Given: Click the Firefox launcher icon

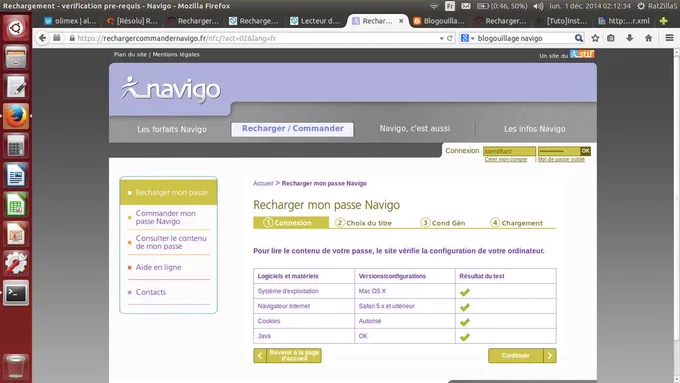Looking at the screenshot, I should (x=16, y=116).
